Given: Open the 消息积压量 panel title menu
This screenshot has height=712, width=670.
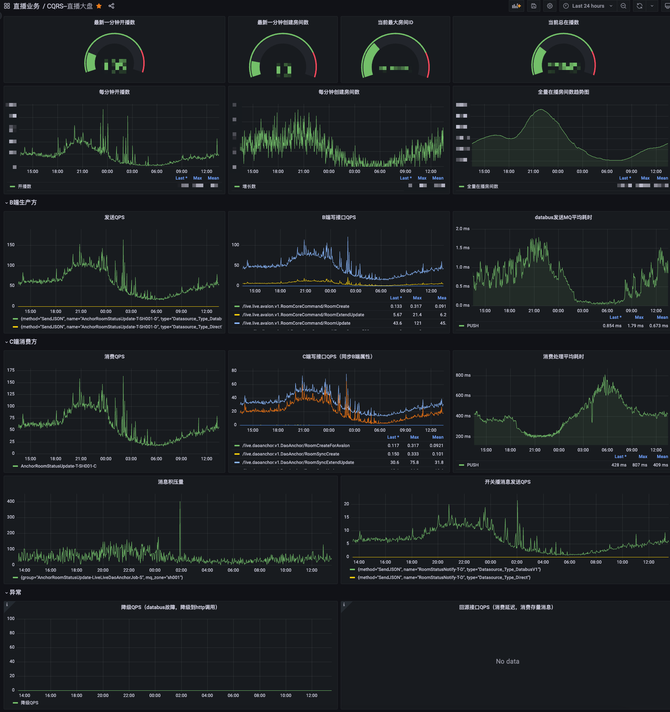Looking at the screenshot, I should (x=171, y=481).
